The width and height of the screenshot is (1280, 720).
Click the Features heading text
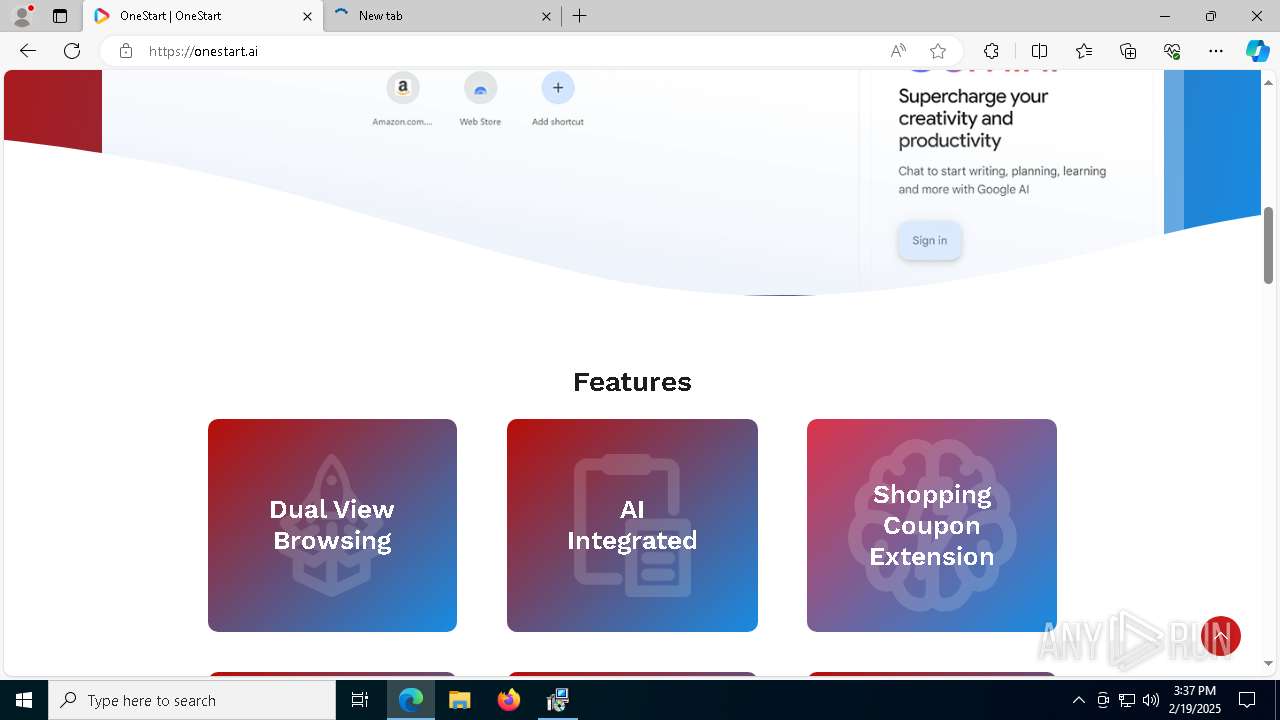pyautogui.click(x=632, y=382)
